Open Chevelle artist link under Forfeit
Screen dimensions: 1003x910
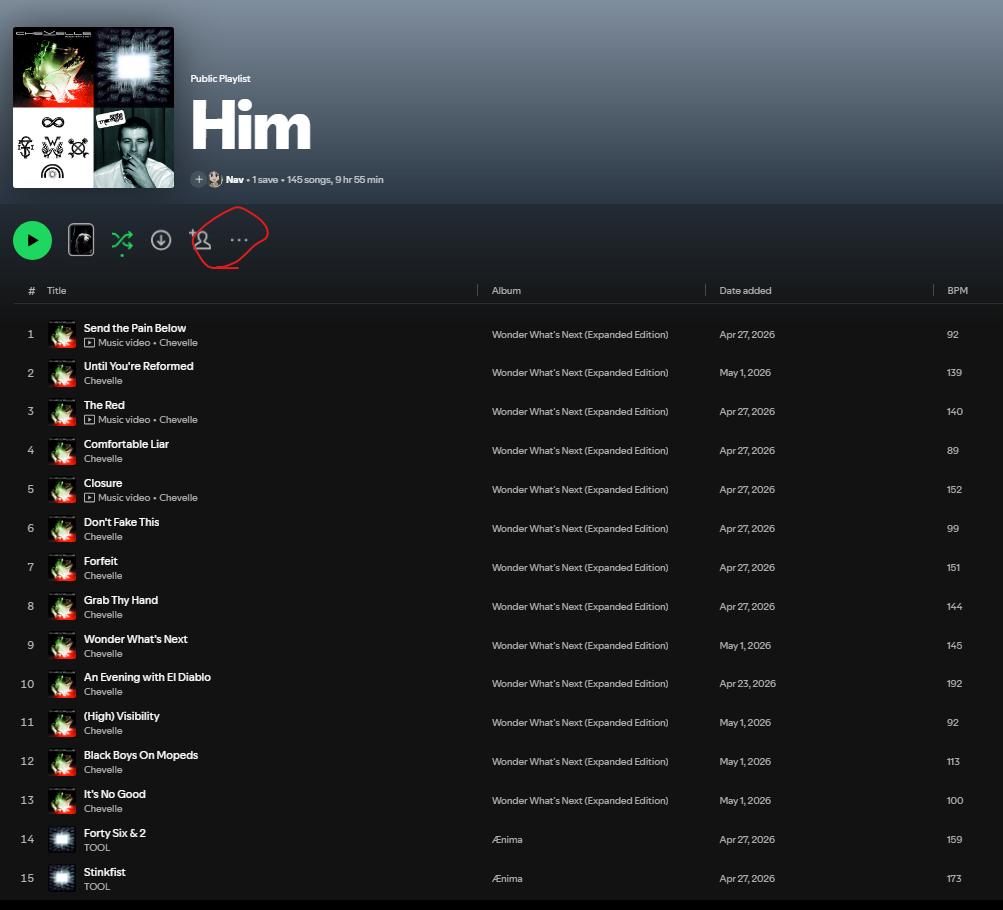[x=103, y=576]
